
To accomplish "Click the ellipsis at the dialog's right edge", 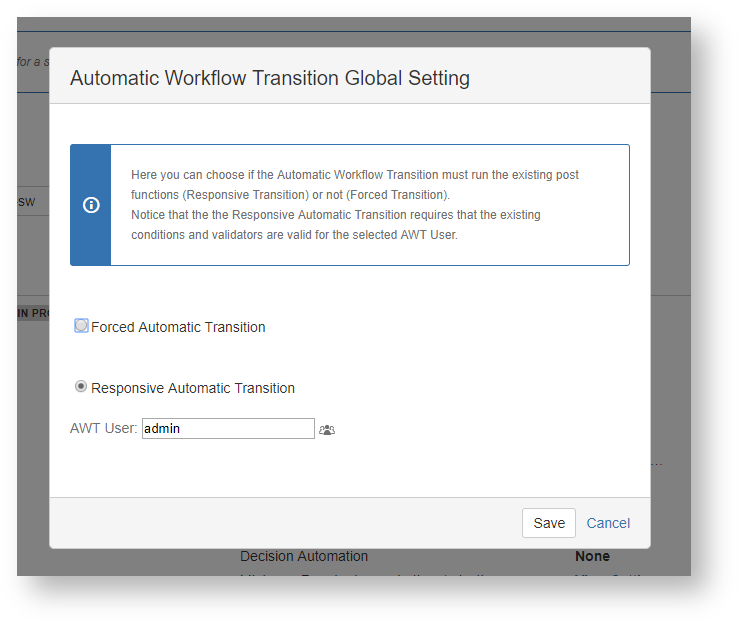I will (656, 465).
